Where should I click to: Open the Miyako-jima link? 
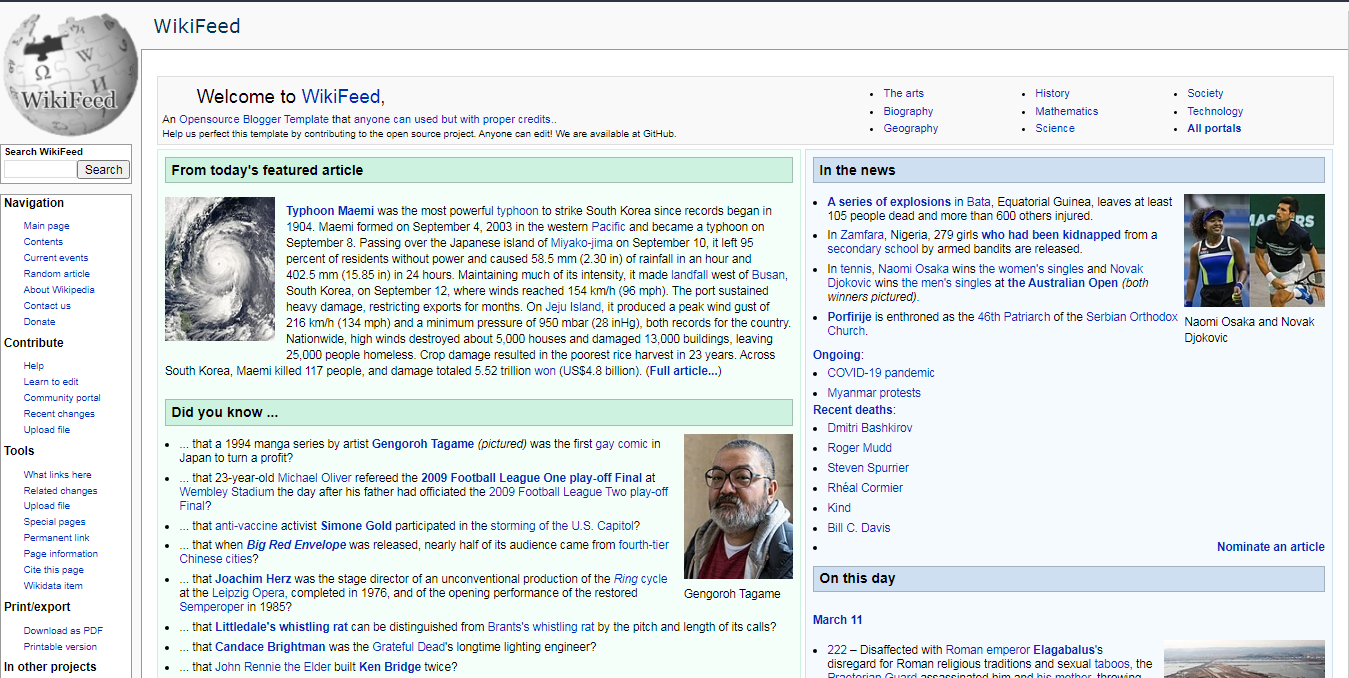click(581, 243)
